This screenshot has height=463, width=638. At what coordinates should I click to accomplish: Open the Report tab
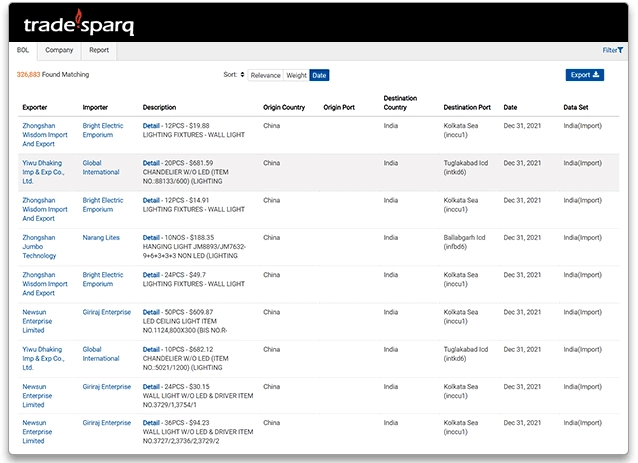click(99, 50)
